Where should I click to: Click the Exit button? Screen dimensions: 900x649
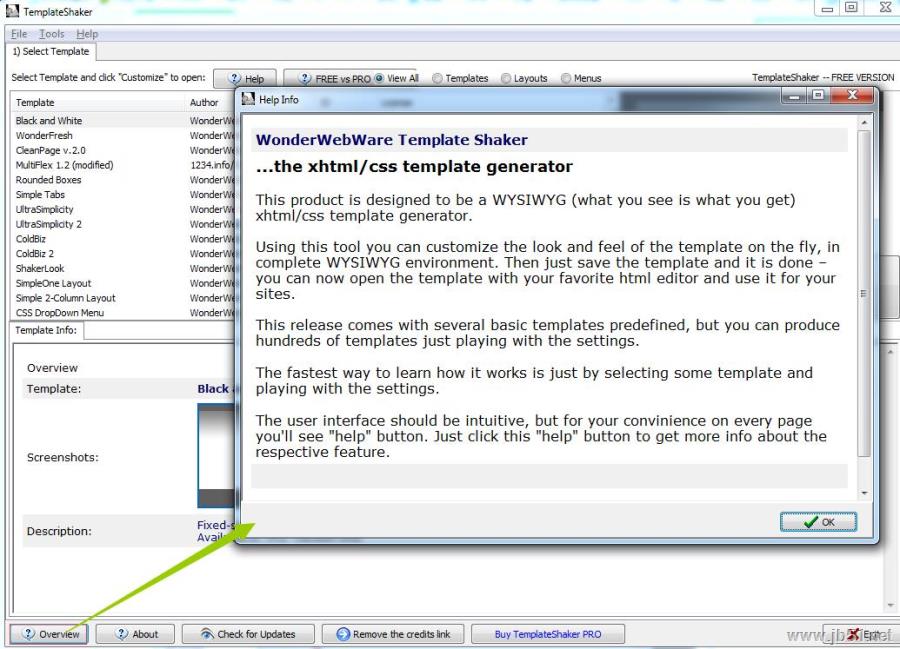coord(859,634)
